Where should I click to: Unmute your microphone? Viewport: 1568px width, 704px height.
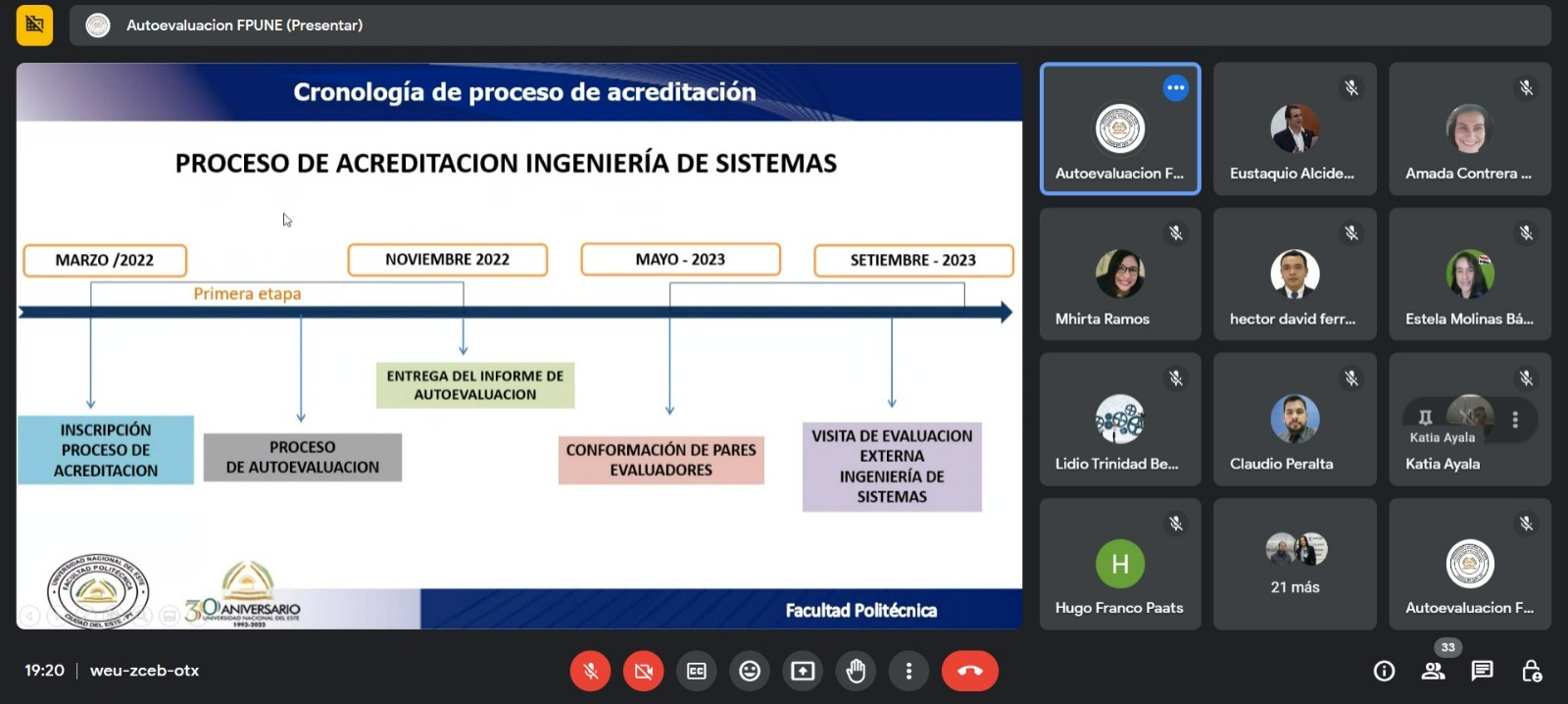click(591, 671)
